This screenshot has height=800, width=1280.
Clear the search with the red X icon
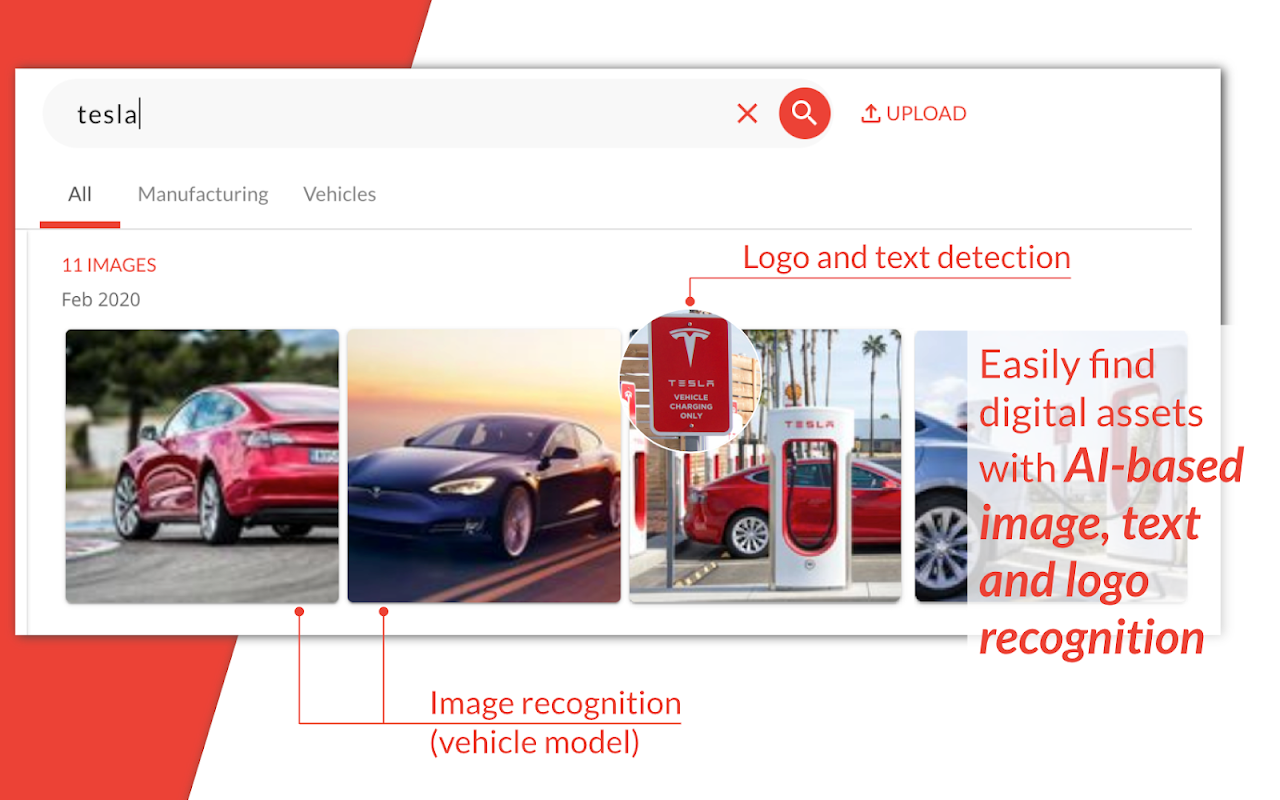coord(747,114)
